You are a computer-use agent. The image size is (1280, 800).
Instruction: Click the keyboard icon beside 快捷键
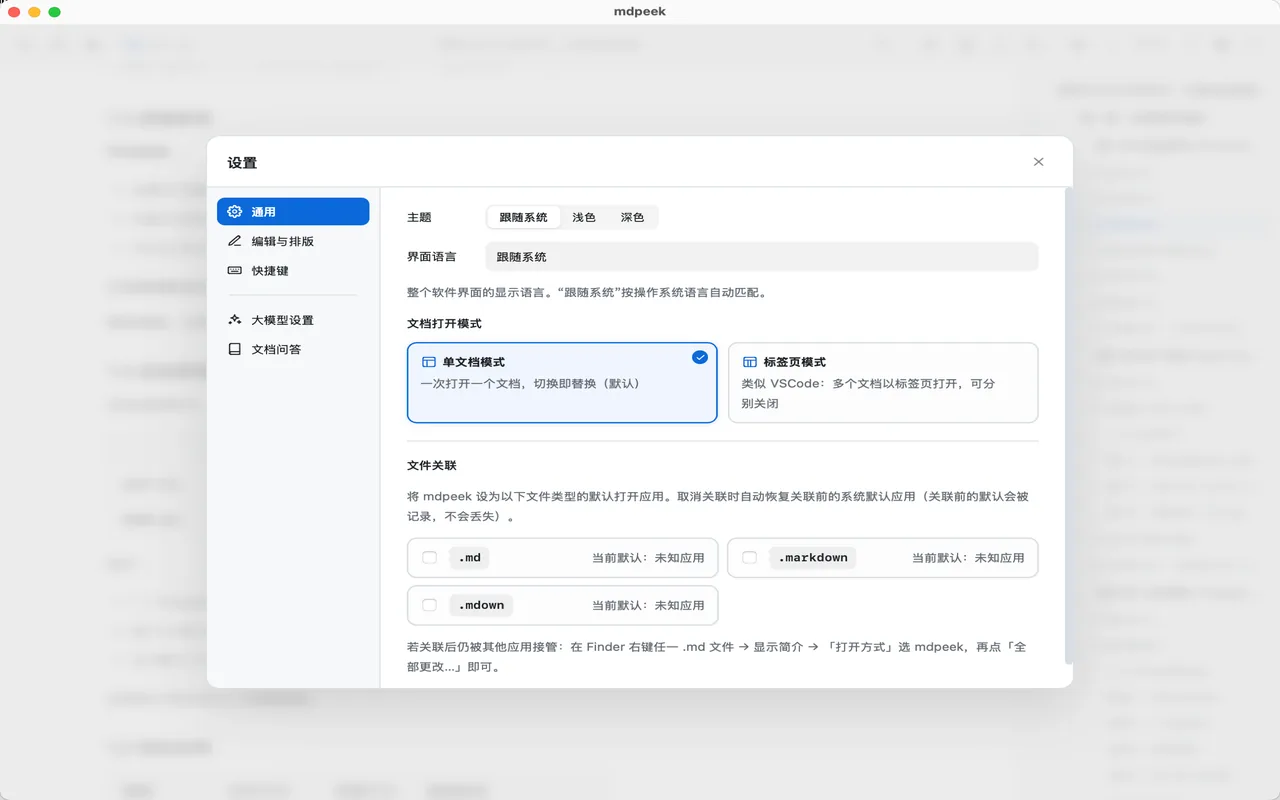pyautogui.click(x=235, y=271)
